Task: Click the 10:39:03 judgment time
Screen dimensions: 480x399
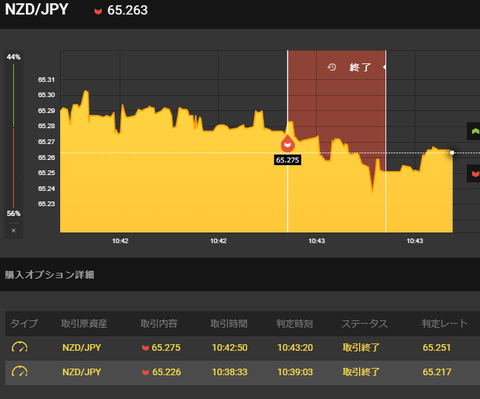Action: click(295, 372)
